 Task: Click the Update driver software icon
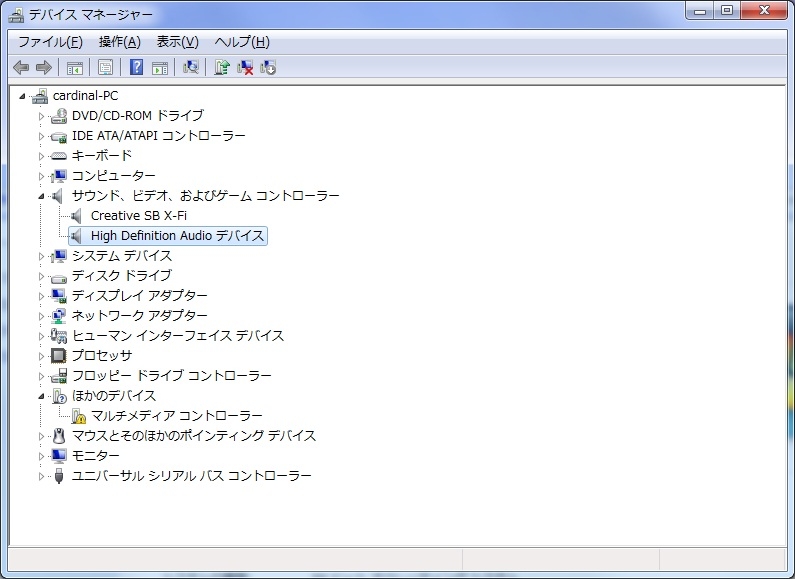[x=222, y=67]
